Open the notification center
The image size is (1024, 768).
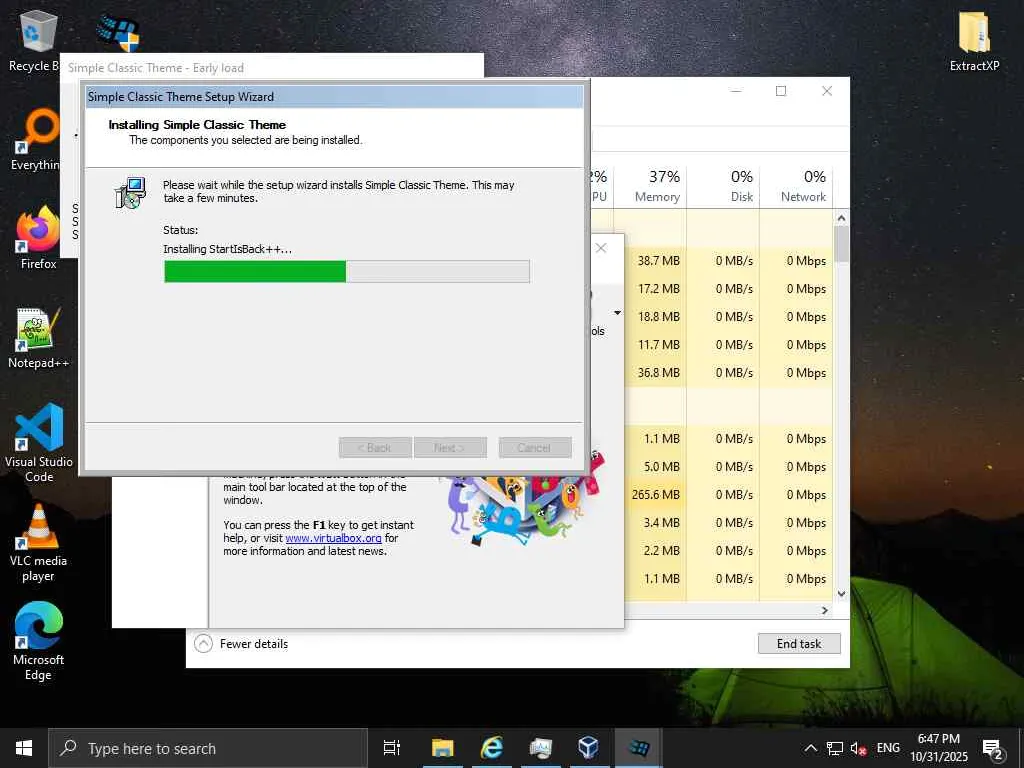pos(993,748)
